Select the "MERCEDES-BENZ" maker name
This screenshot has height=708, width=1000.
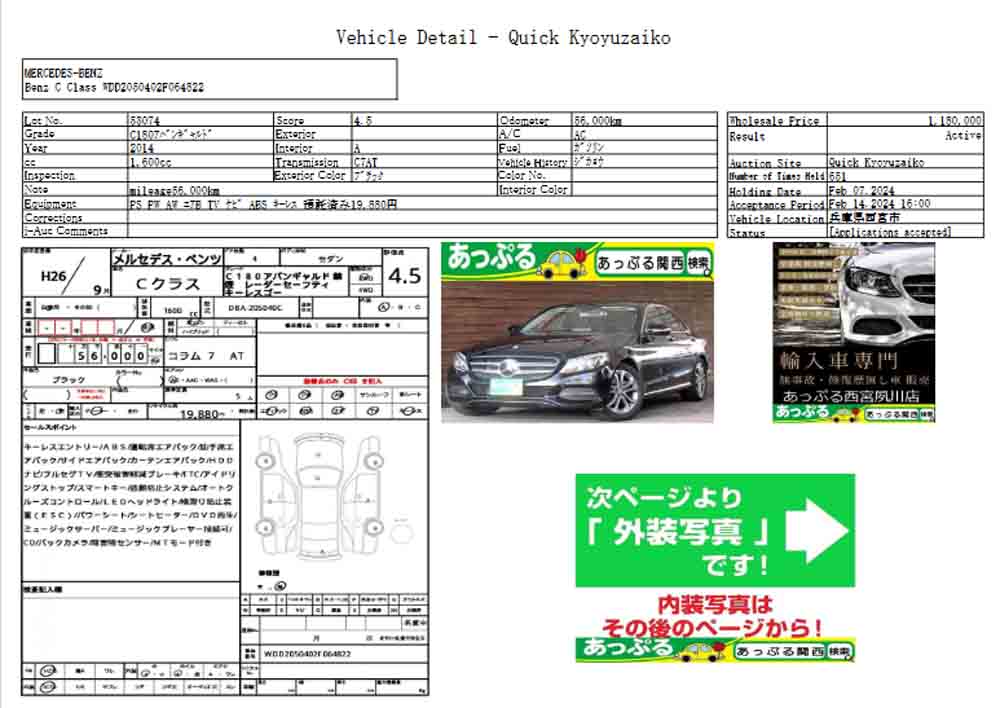tap(63, 73)
